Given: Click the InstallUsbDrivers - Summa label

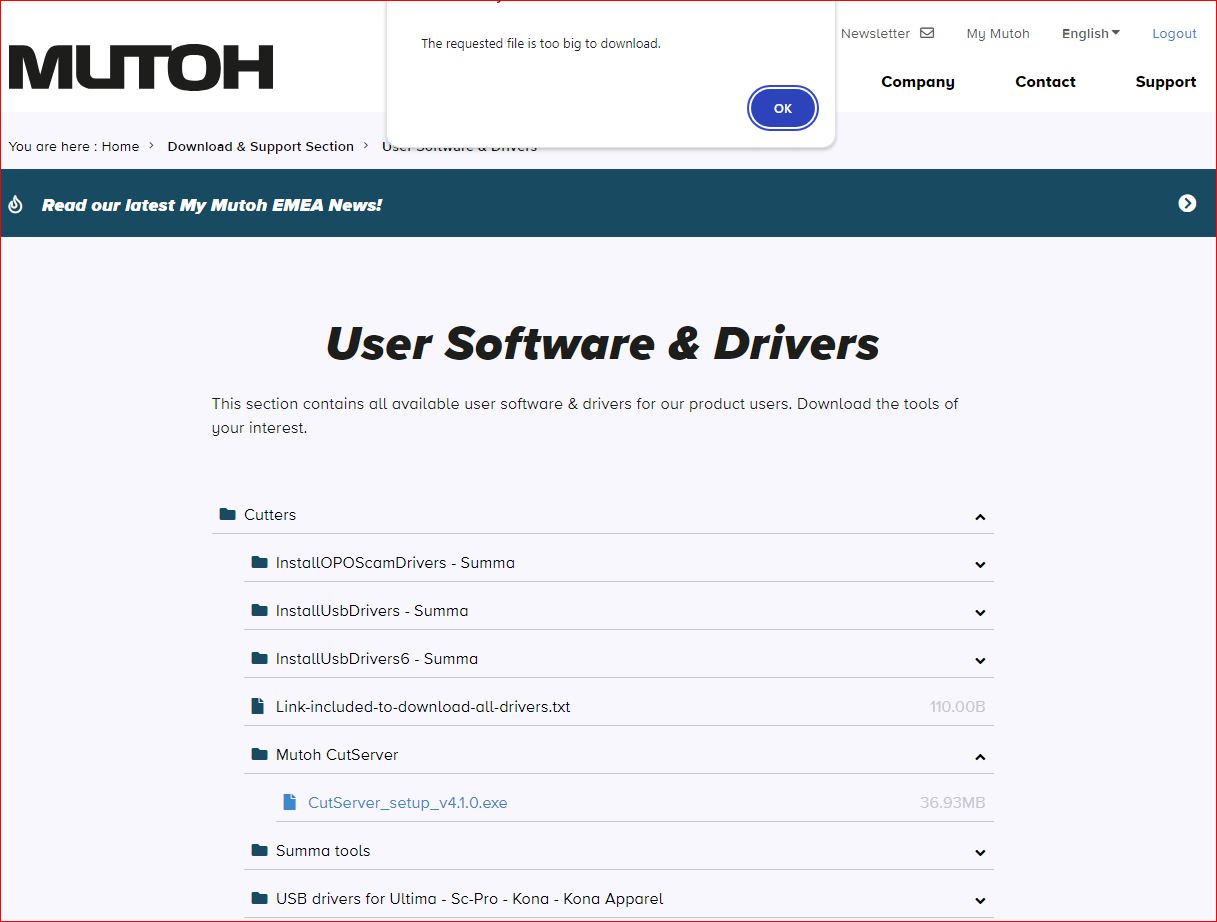Looking at the screenshot, I should tap(372, 610).
